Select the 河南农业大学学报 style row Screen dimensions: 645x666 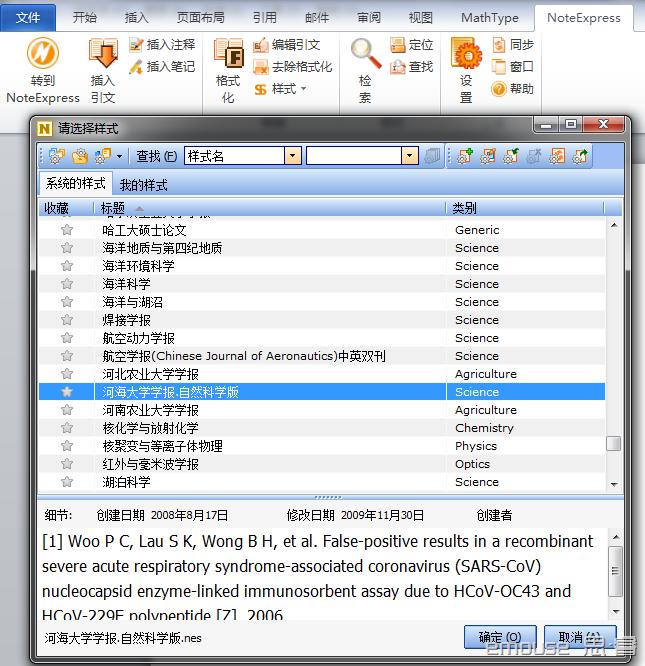pyautogui.click(x=322, y=410)
